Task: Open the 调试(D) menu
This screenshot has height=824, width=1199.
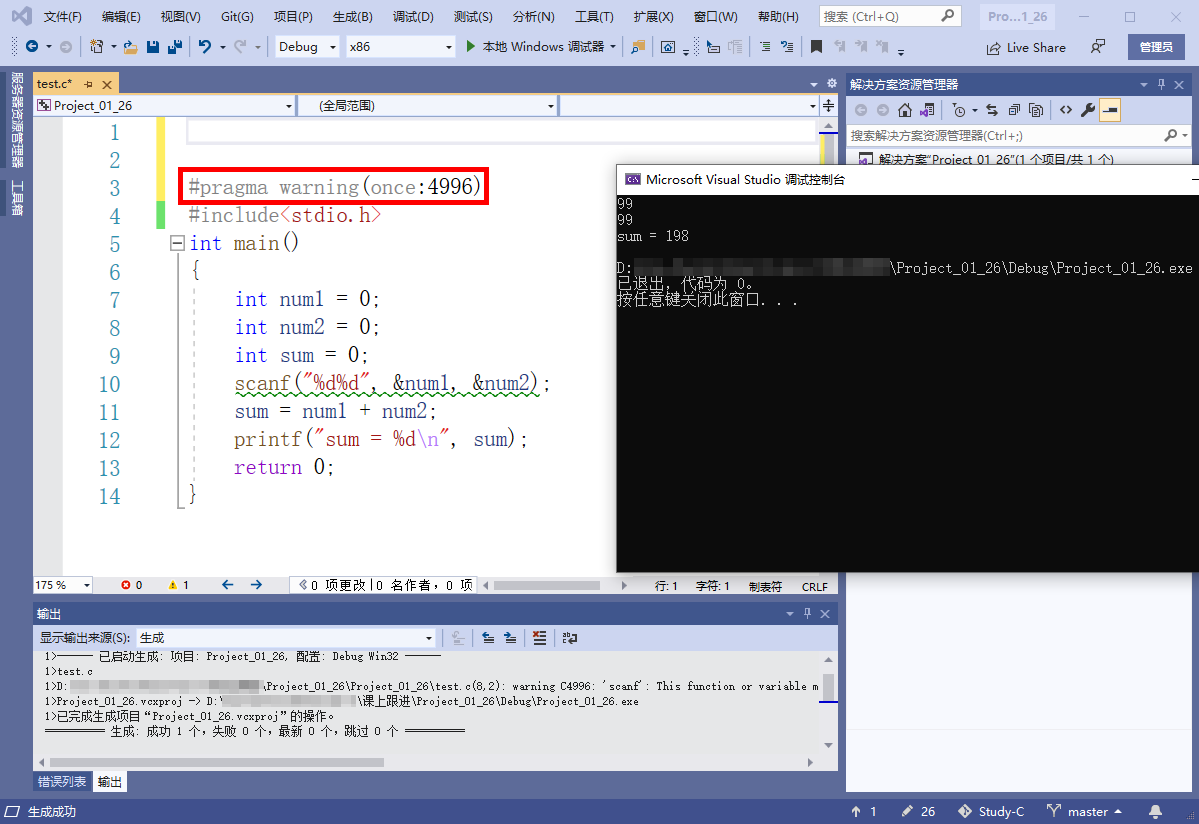Action: pyautogui.click(x=413, y=17)
